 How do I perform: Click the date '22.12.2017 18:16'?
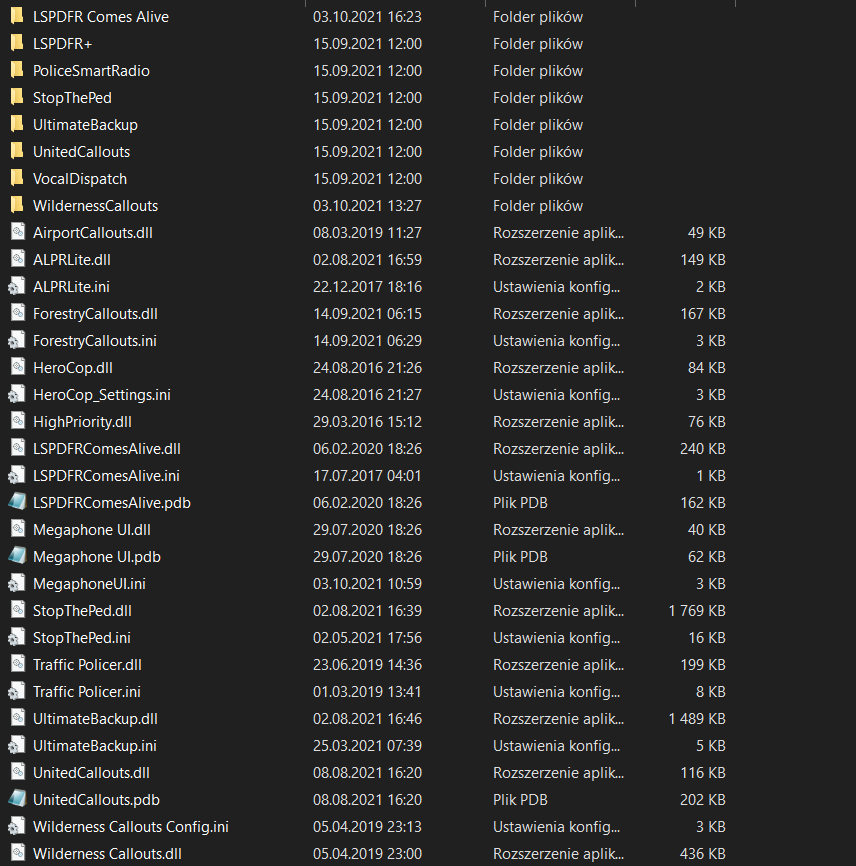(x=367, y=287)
